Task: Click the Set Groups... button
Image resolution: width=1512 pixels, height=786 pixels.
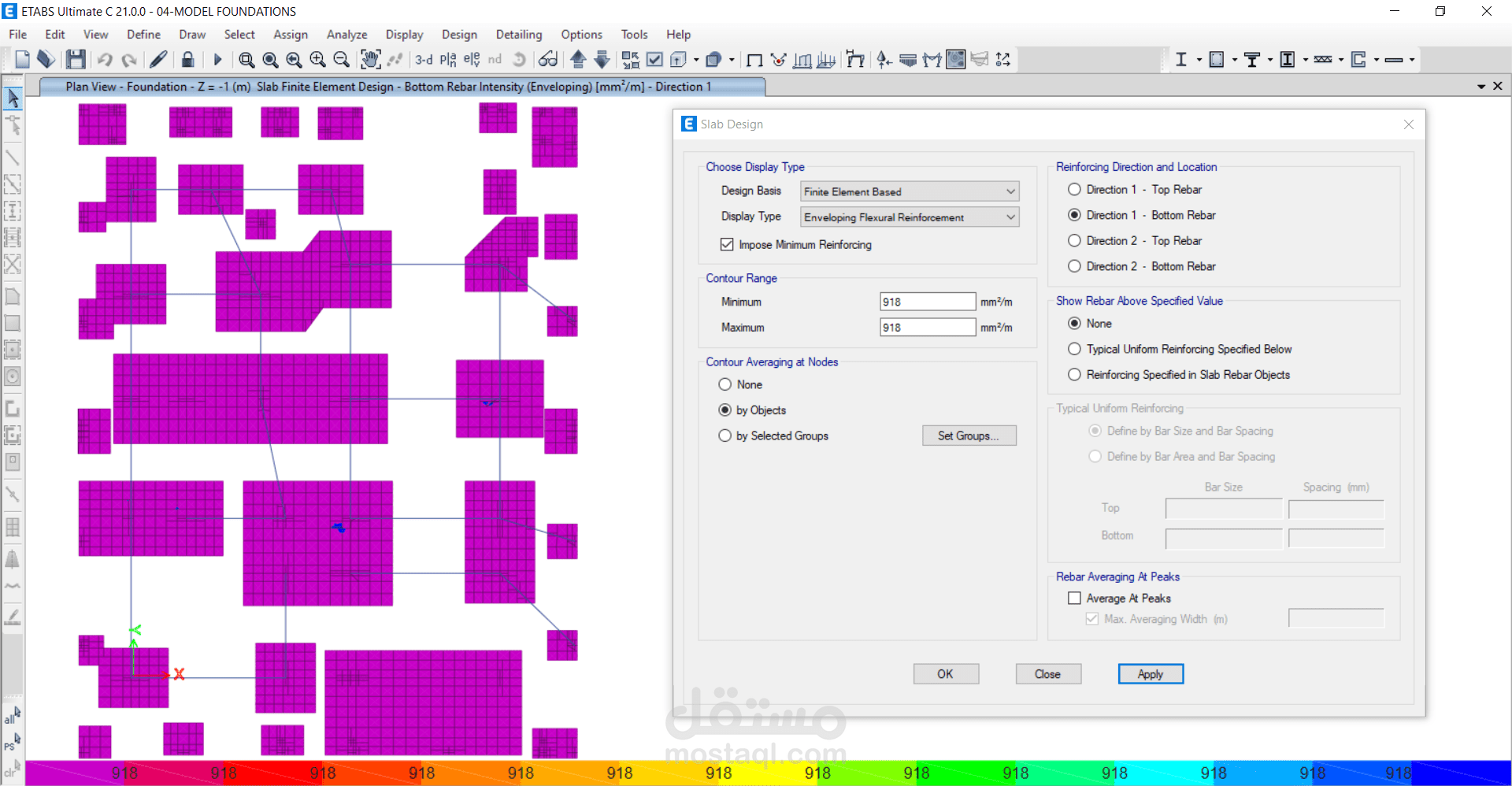Action: [x=969, y=436]
